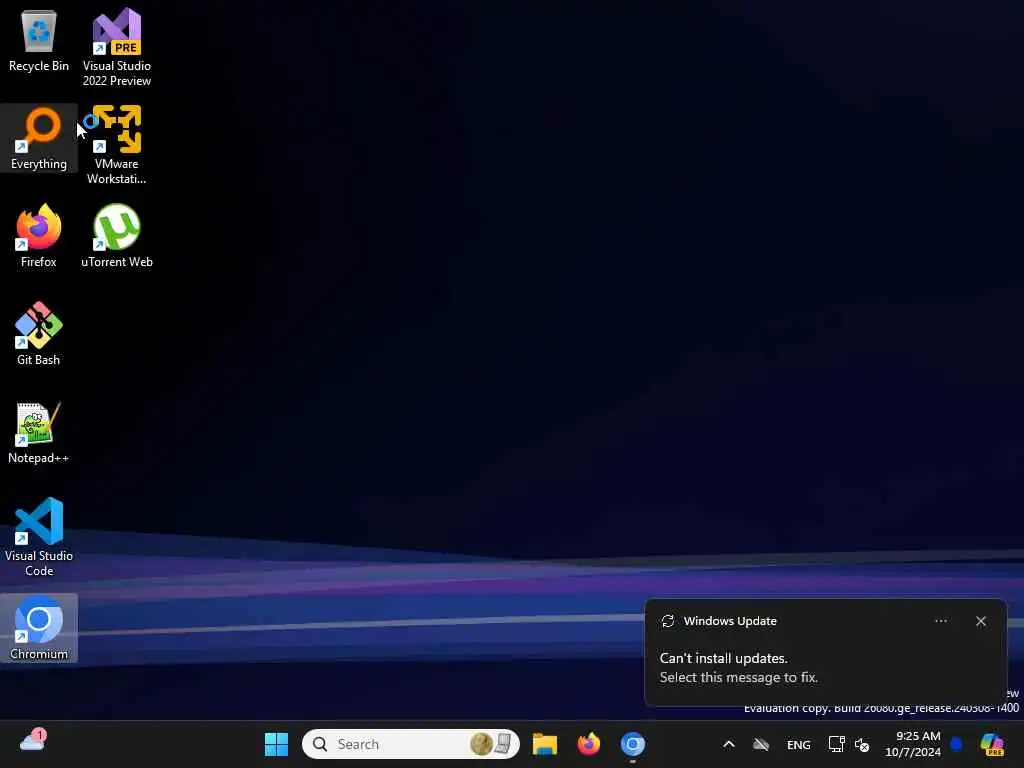Open the weather widgets icon

click(33, 741)
